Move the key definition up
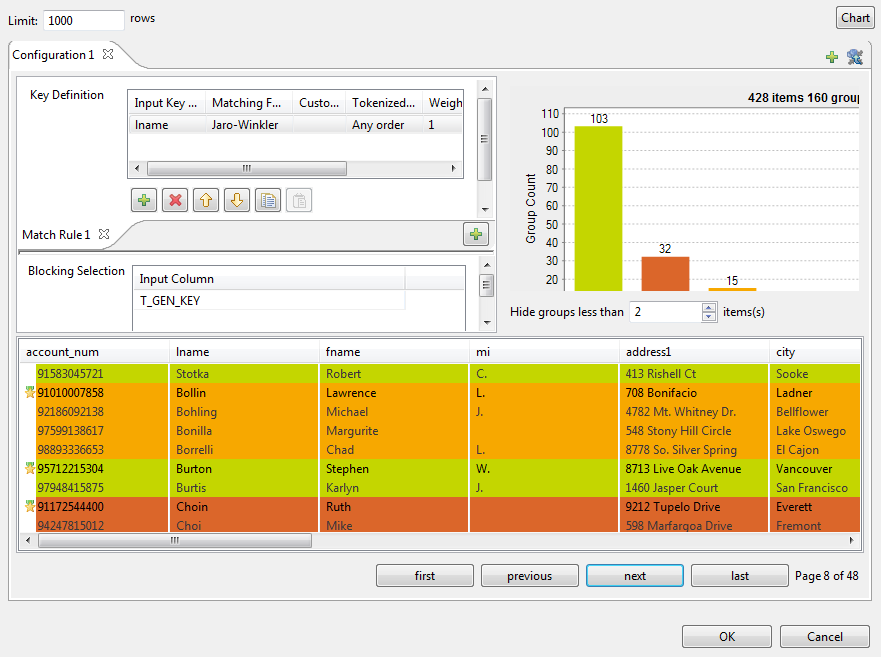881x657 pixels. click(x=206, y=200)
